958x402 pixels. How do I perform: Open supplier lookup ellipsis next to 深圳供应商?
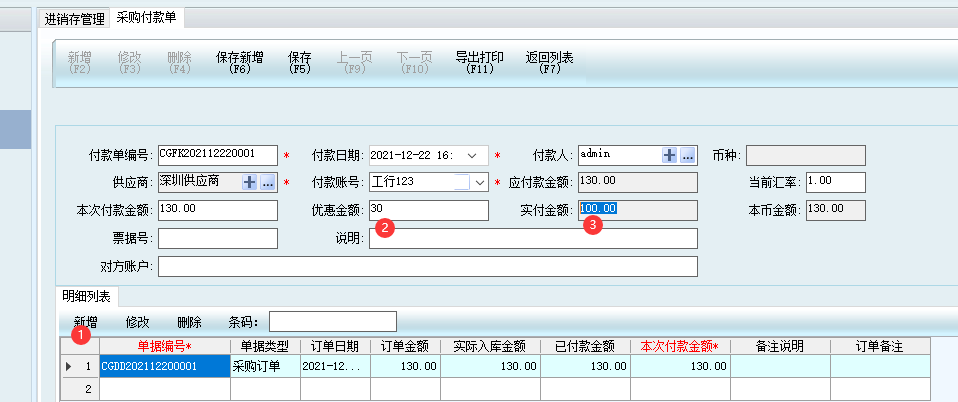tap(267, 183)
